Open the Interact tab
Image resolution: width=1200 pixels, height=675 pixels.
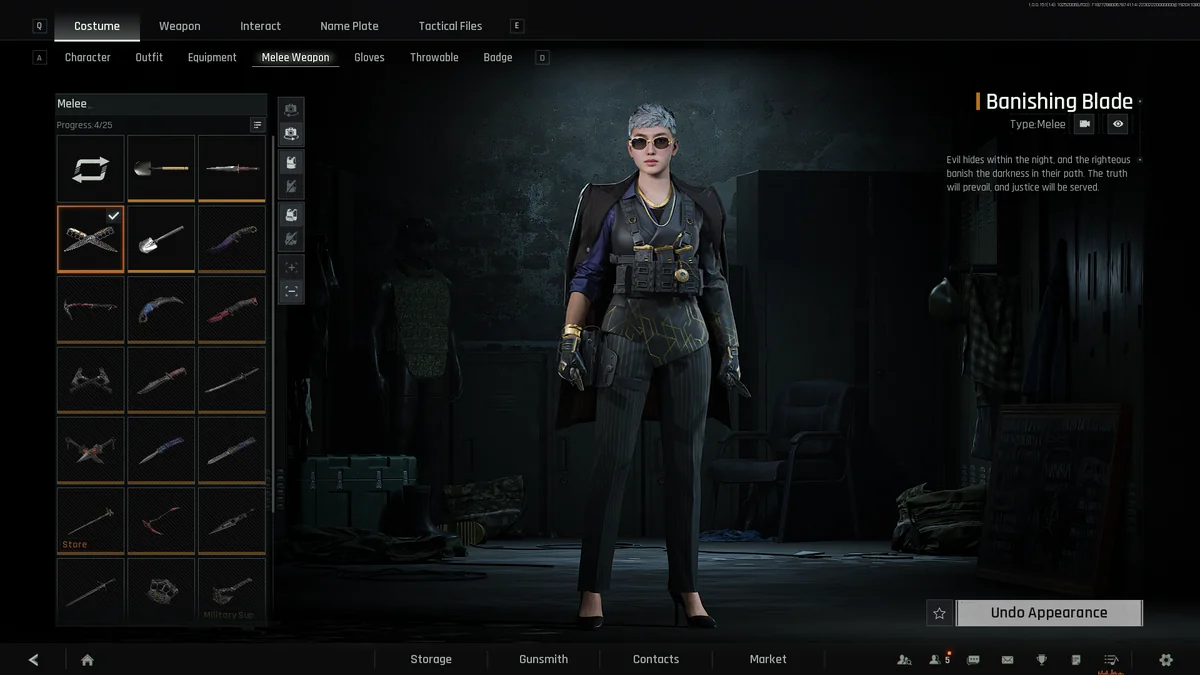click(x=261, y=26)
